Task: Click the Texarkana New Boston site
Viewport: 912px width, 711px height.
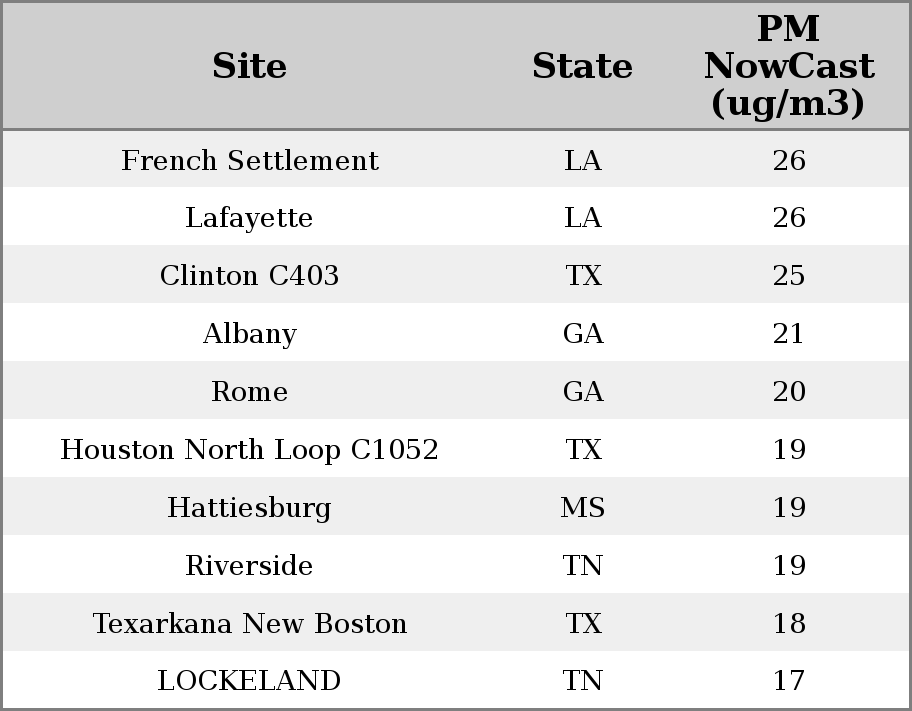Action: [x=250, y=624]
